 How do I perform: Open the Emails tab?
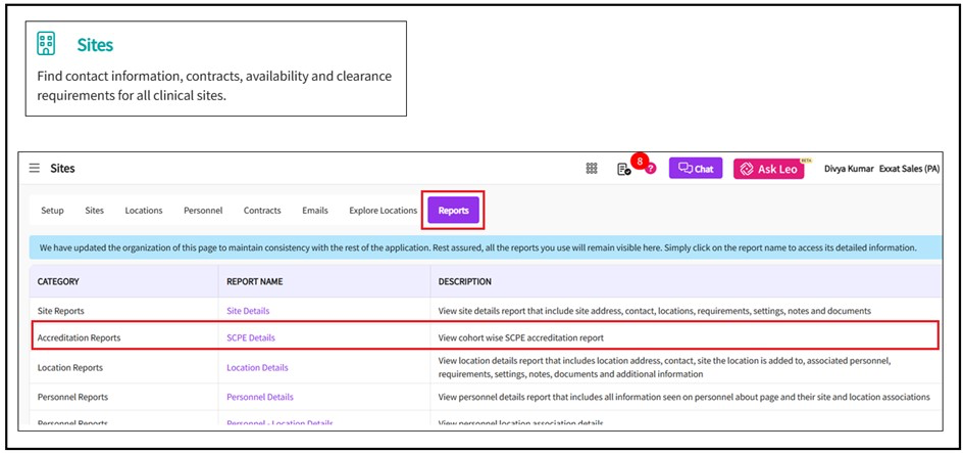[x=315, y=211]
